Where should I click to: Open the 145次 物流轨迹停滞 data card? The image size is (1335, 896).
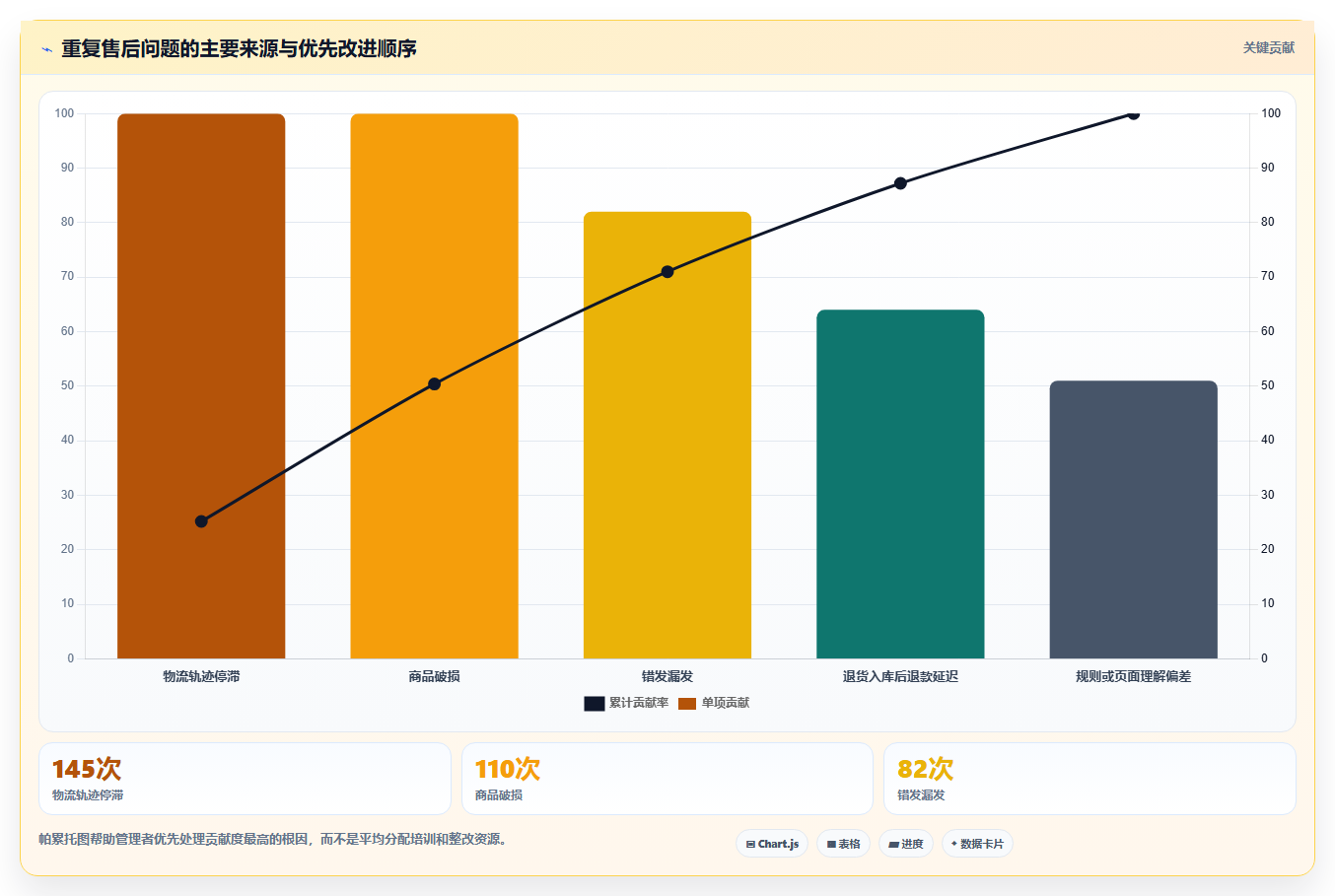[x=245, y=779]
